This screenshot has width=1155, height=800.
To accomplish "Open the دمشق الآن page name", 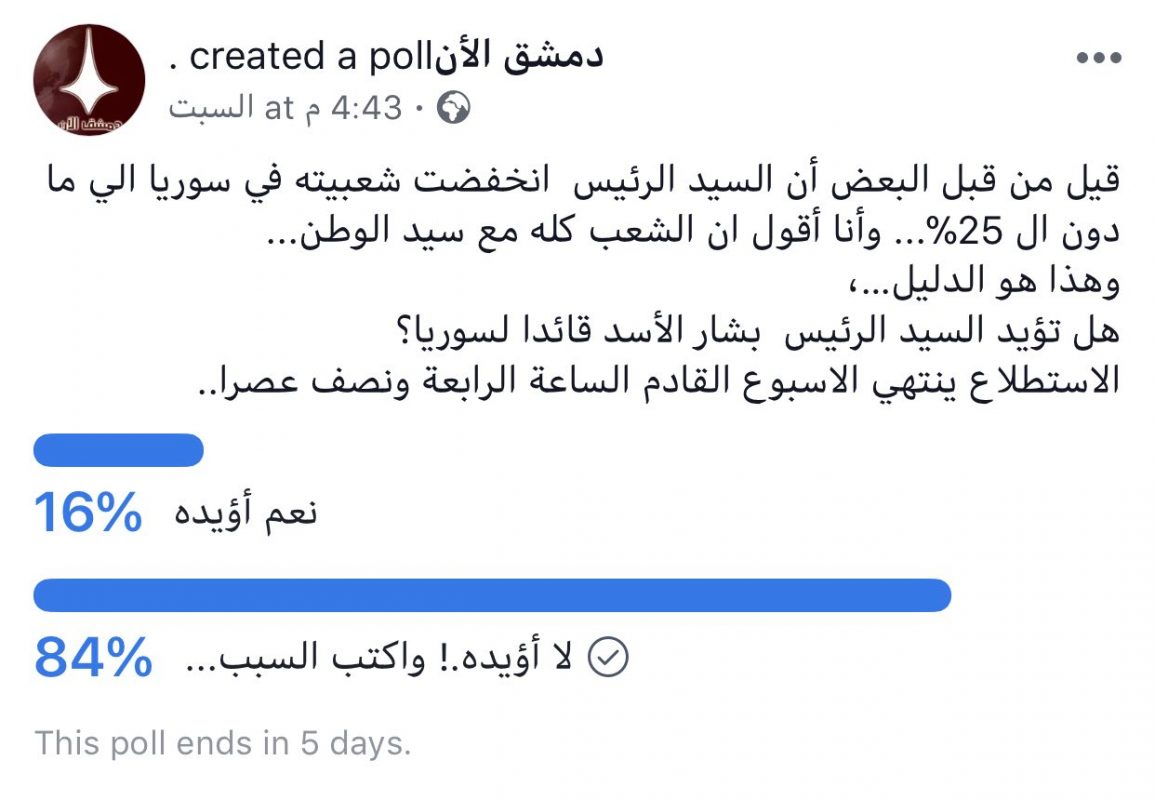I will pyautogui.click(x=519, y=57).
